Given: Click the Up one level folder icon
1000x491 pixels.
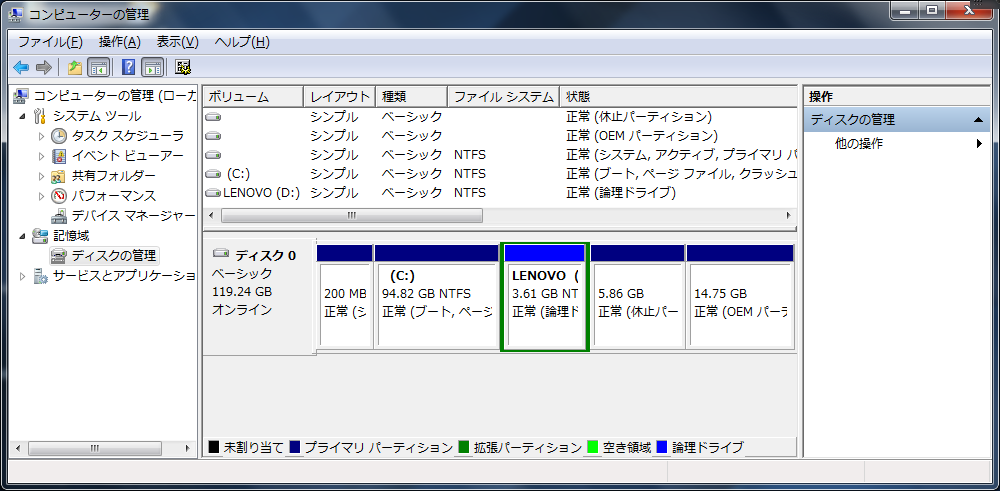Looking at the screenshot, I should (75, 67).
